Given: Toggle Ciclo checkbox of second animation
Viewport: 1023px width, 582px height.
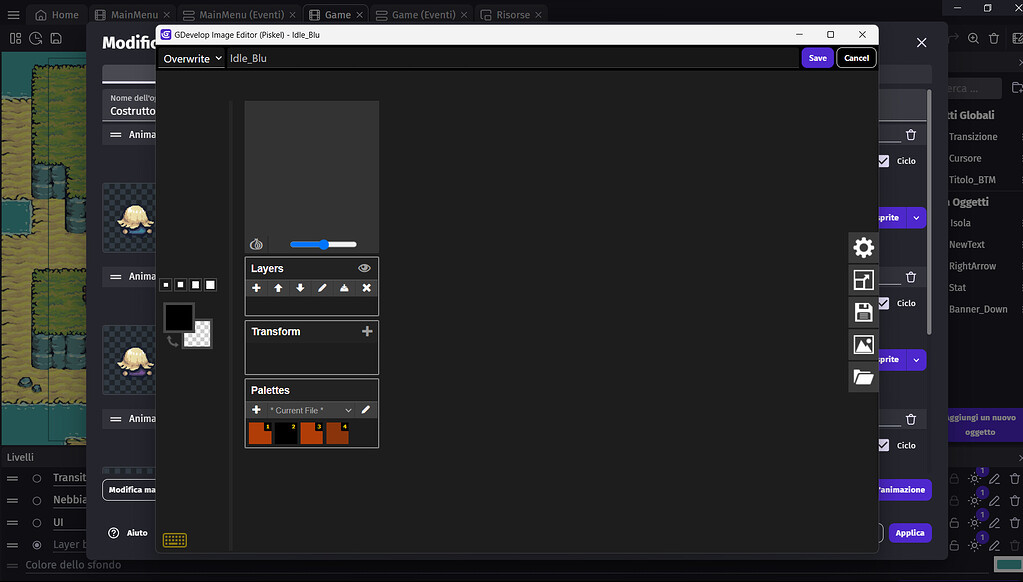Looking at the screenshot, I should 883,303.
